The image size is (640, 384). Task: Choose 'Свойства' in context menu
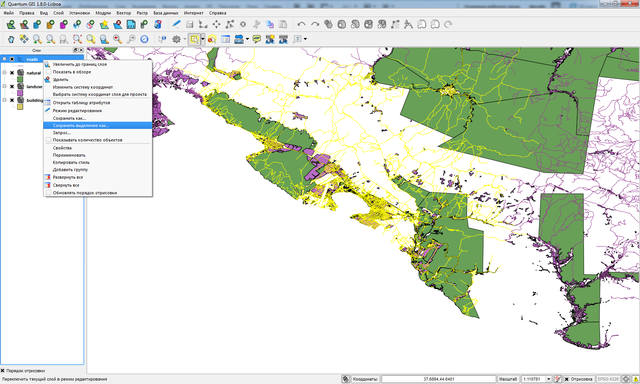click(98, 148)
